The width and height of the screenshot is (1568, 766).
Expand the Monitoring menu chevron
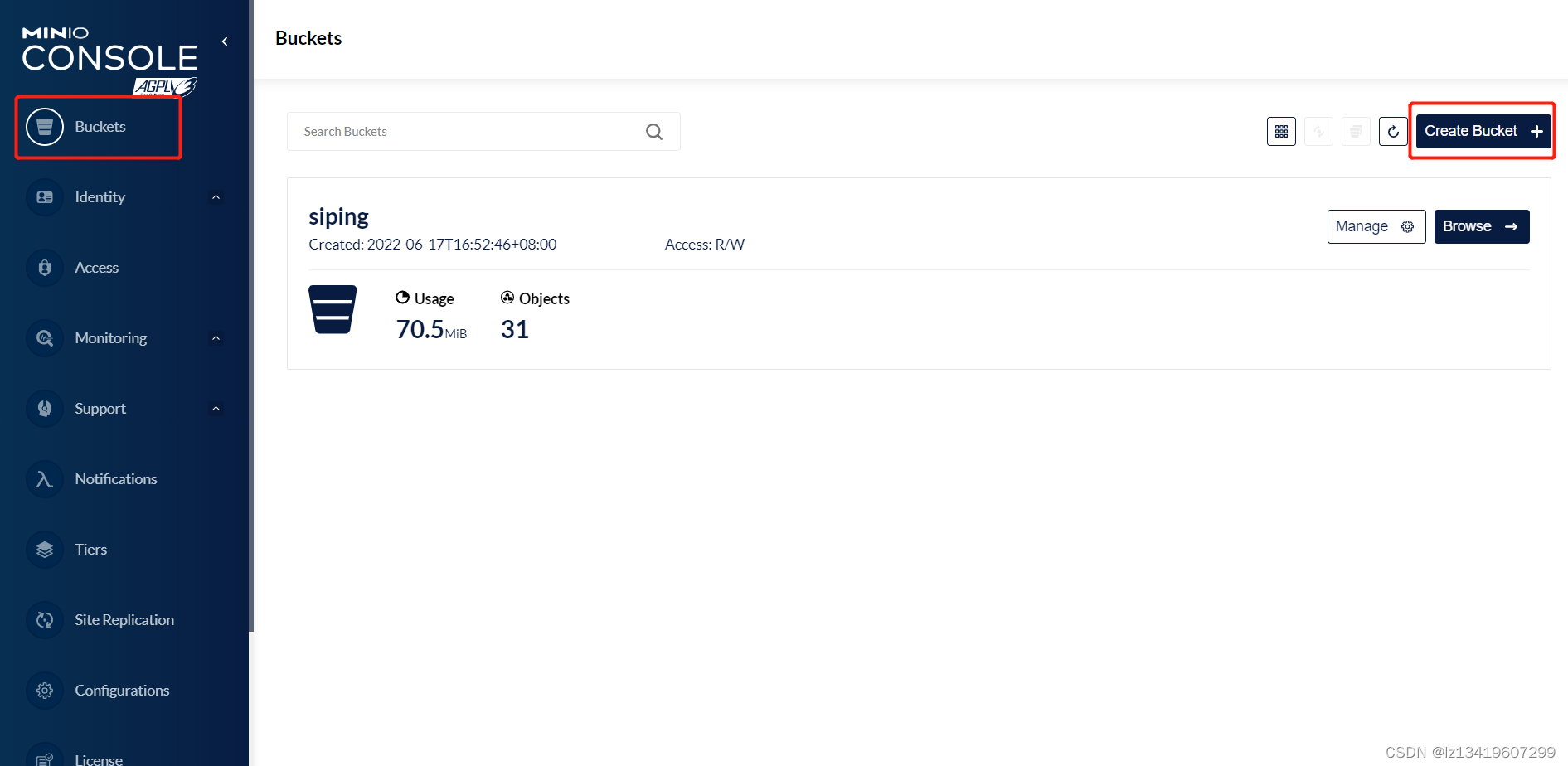[216, 338]
